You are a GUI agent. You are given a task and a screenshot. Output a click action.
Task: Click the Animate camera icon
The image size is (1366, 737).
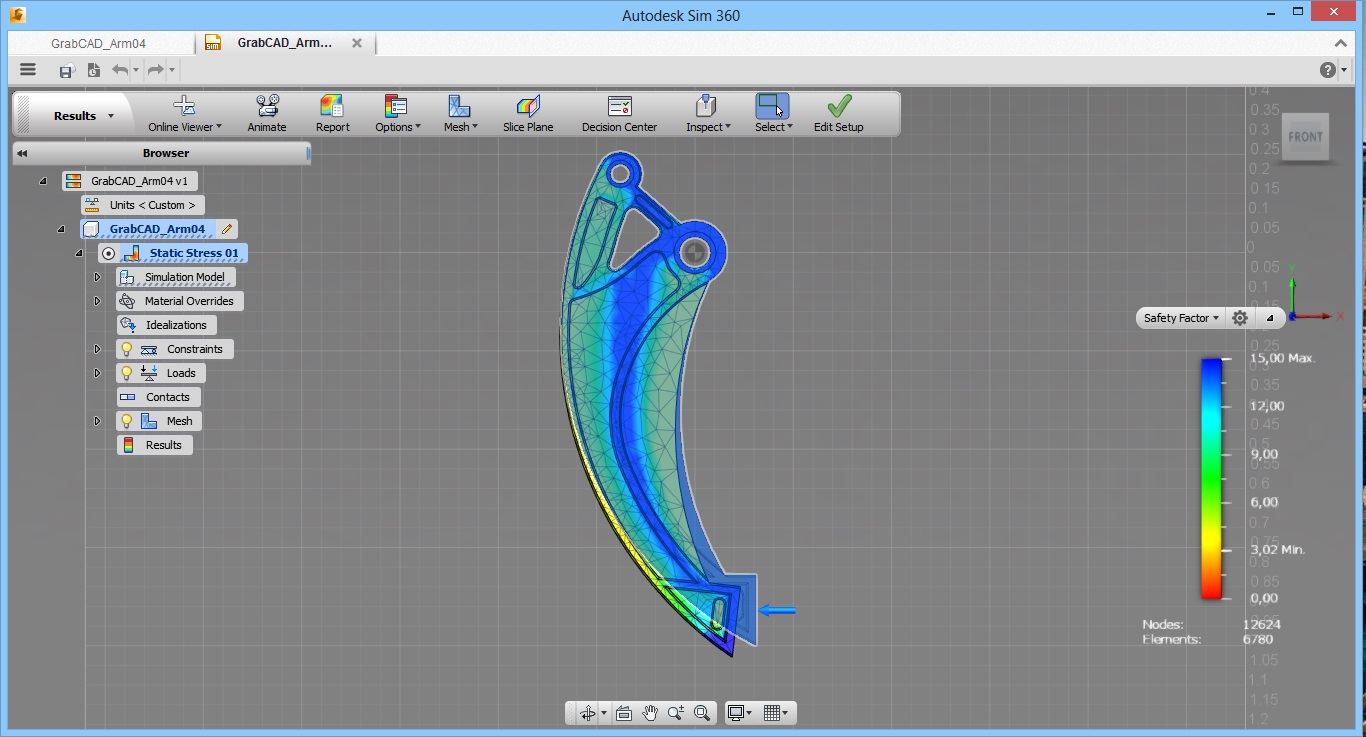pos(267,107)
